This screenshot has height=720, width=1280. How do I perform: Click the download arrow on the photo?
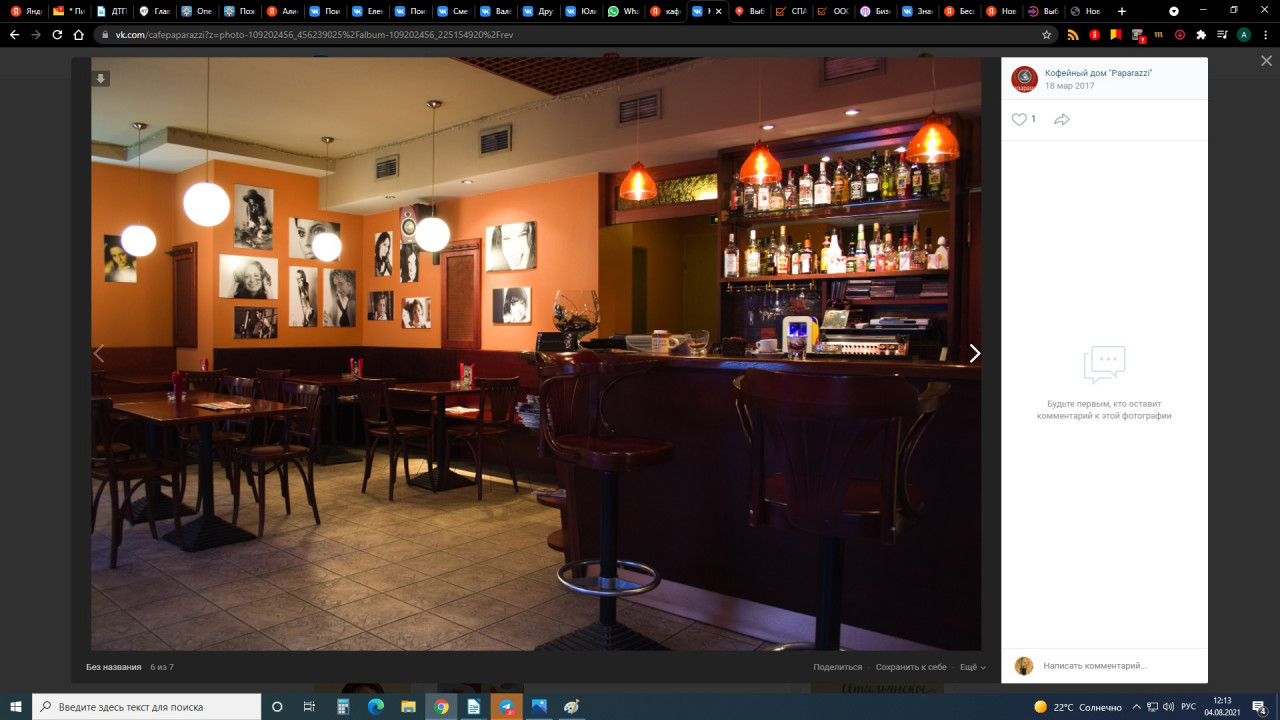click(x=101, y=79)
